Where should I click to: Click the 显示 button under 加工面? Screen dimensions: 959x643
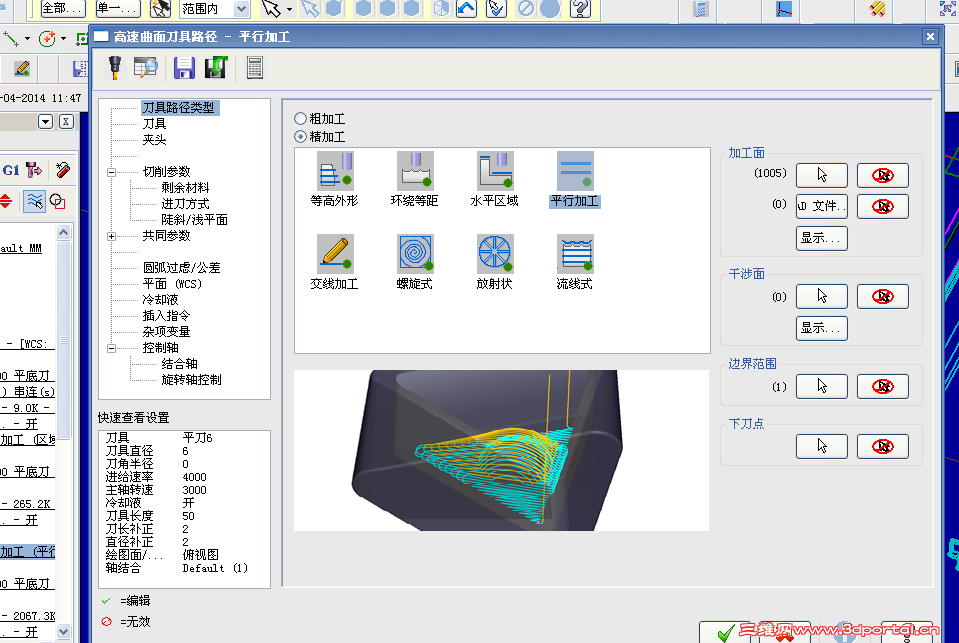coord(820,238)
